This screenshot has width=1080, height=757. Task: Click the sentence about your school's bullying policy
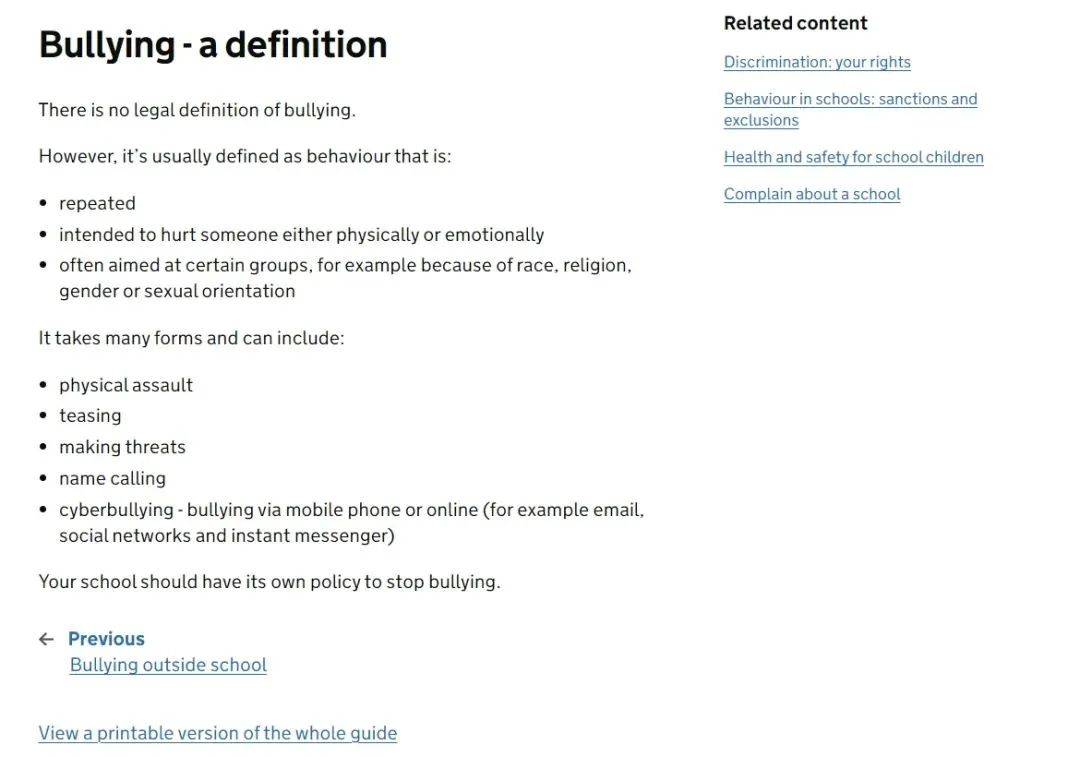(269, 582)
